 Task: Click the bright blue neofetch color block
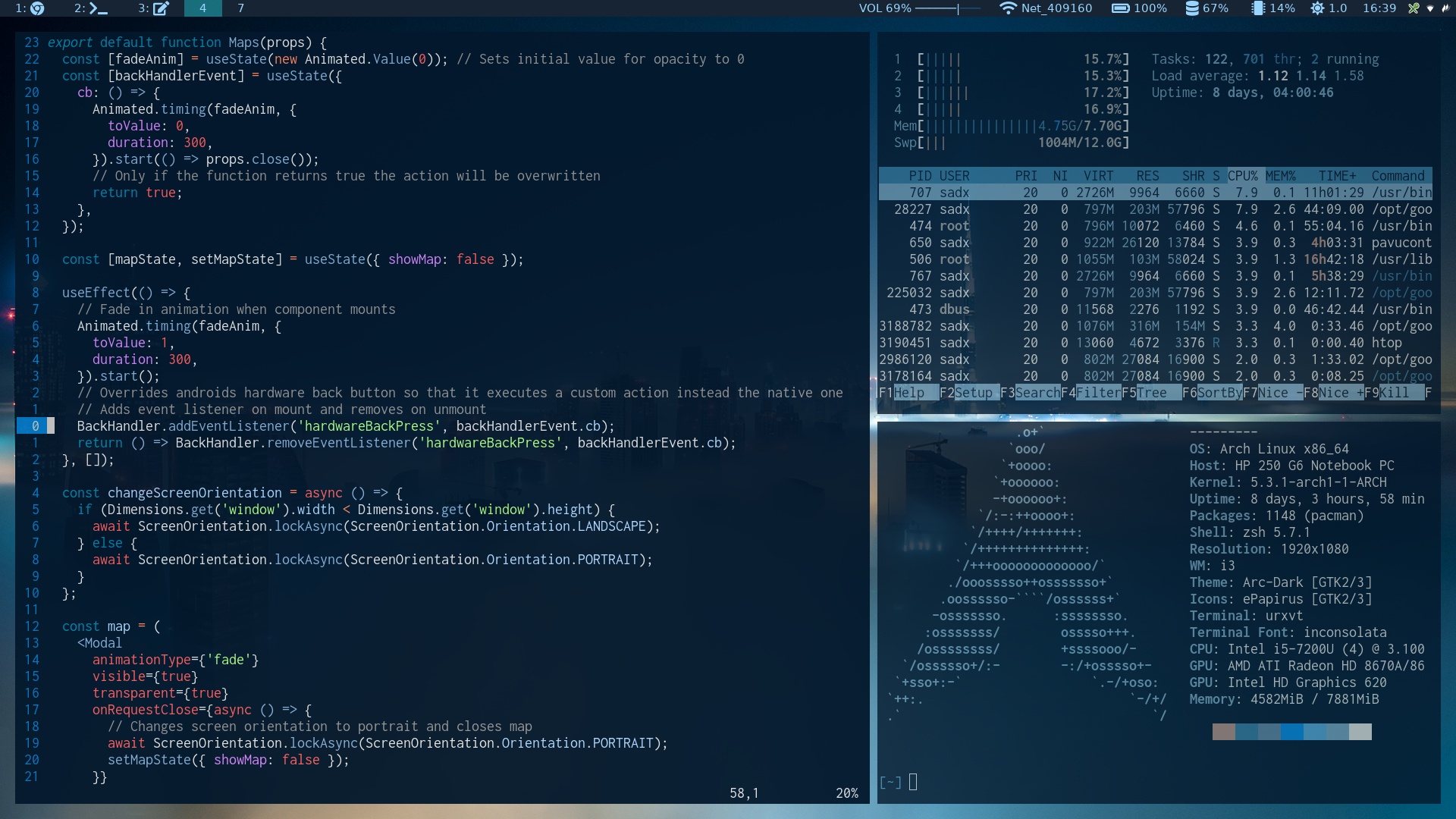tap(1292, 732)
